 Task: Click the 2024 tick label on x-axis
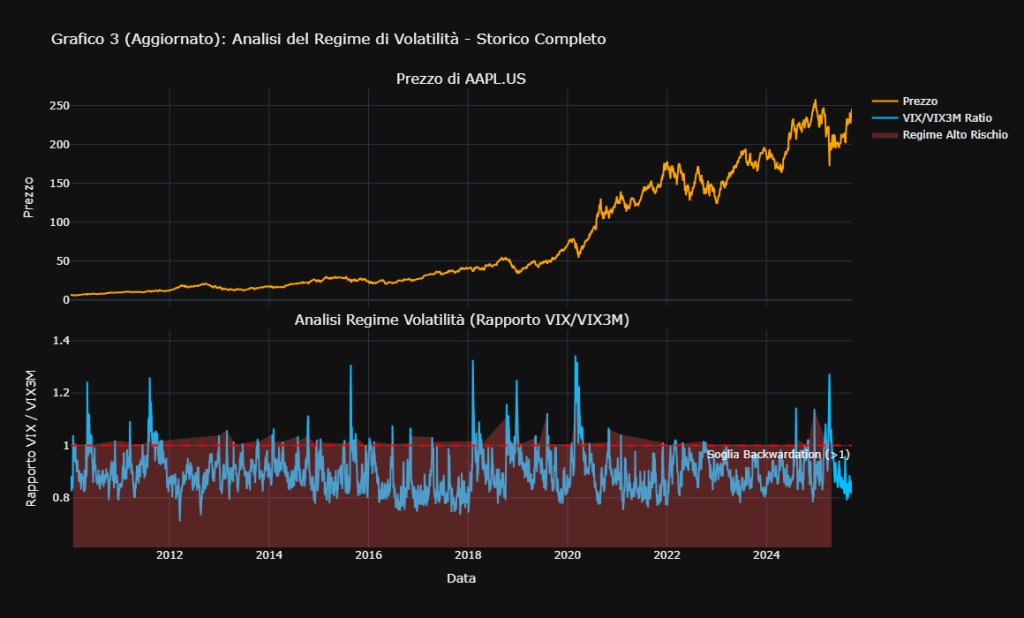pos(767,554)
